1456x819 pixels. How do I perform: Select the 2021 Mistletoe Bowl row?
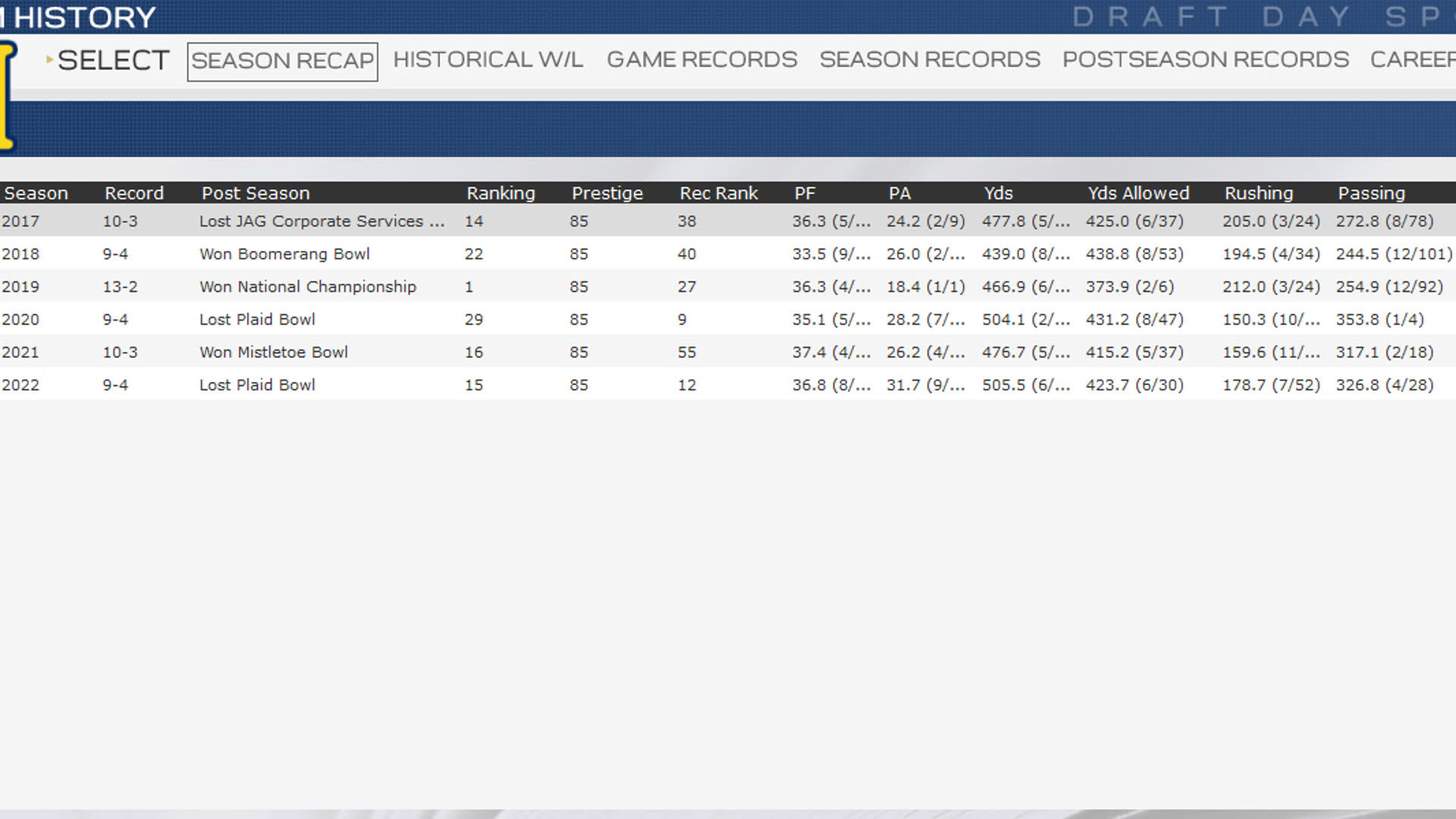point(728,351)
